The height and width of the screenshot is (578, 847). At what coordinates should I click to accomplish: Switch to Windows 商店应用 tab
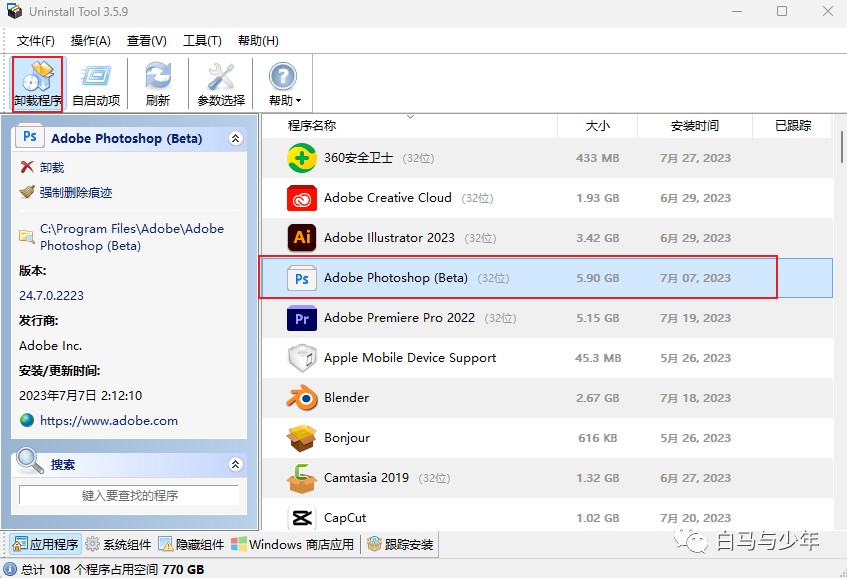coord(292,544)
